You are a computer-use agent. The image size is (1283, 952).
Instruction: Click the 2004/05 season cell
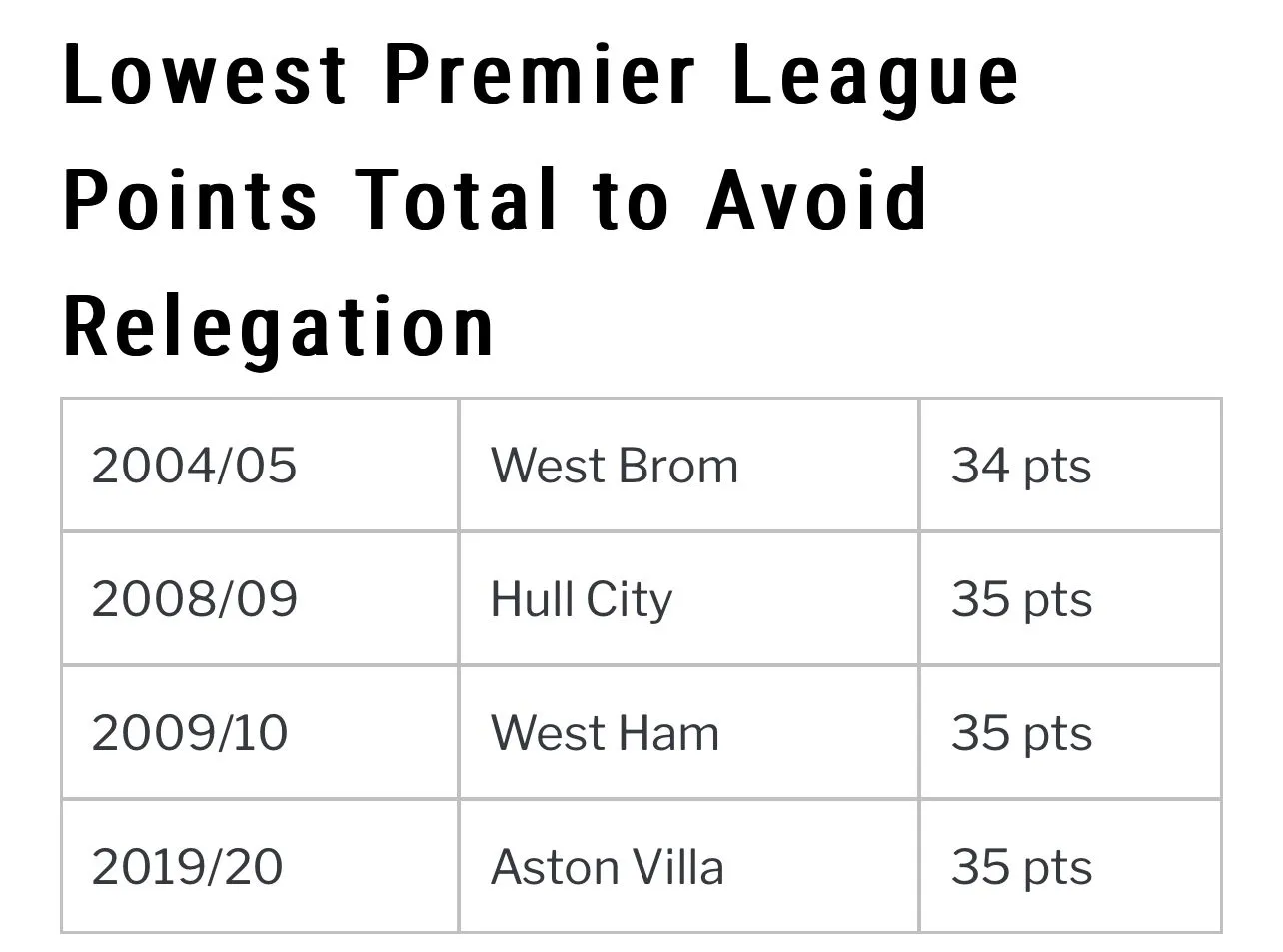pos(195,466)
